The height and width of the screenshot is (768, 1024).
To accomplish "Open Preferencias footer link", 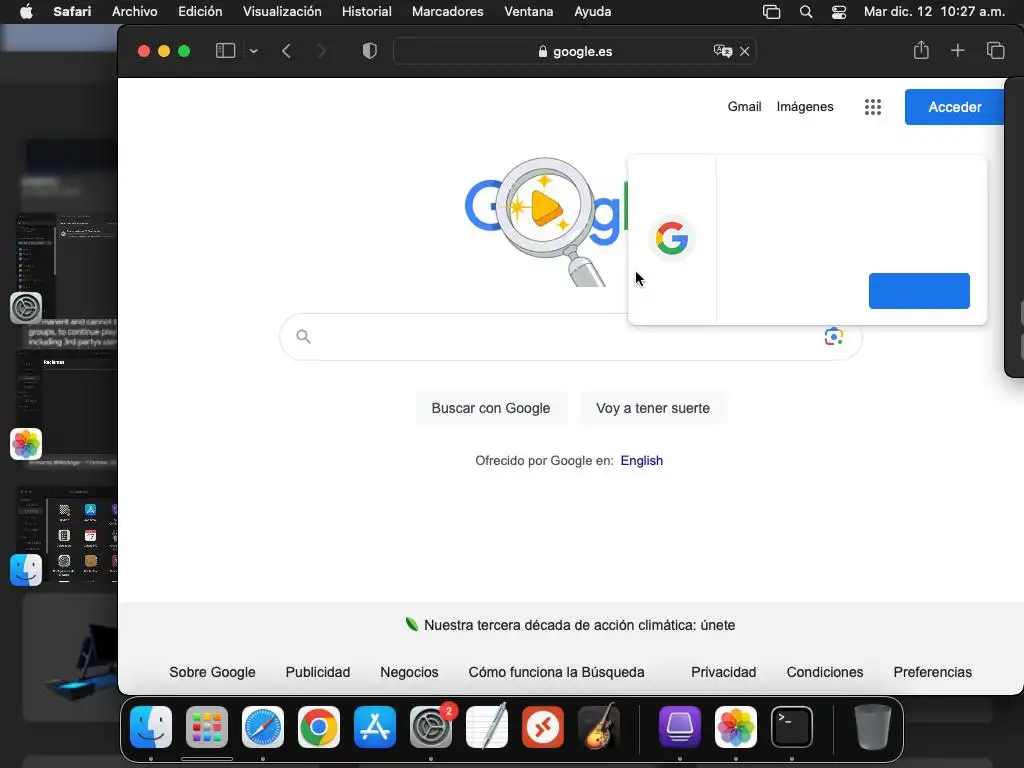I will [x=933, y=672].
